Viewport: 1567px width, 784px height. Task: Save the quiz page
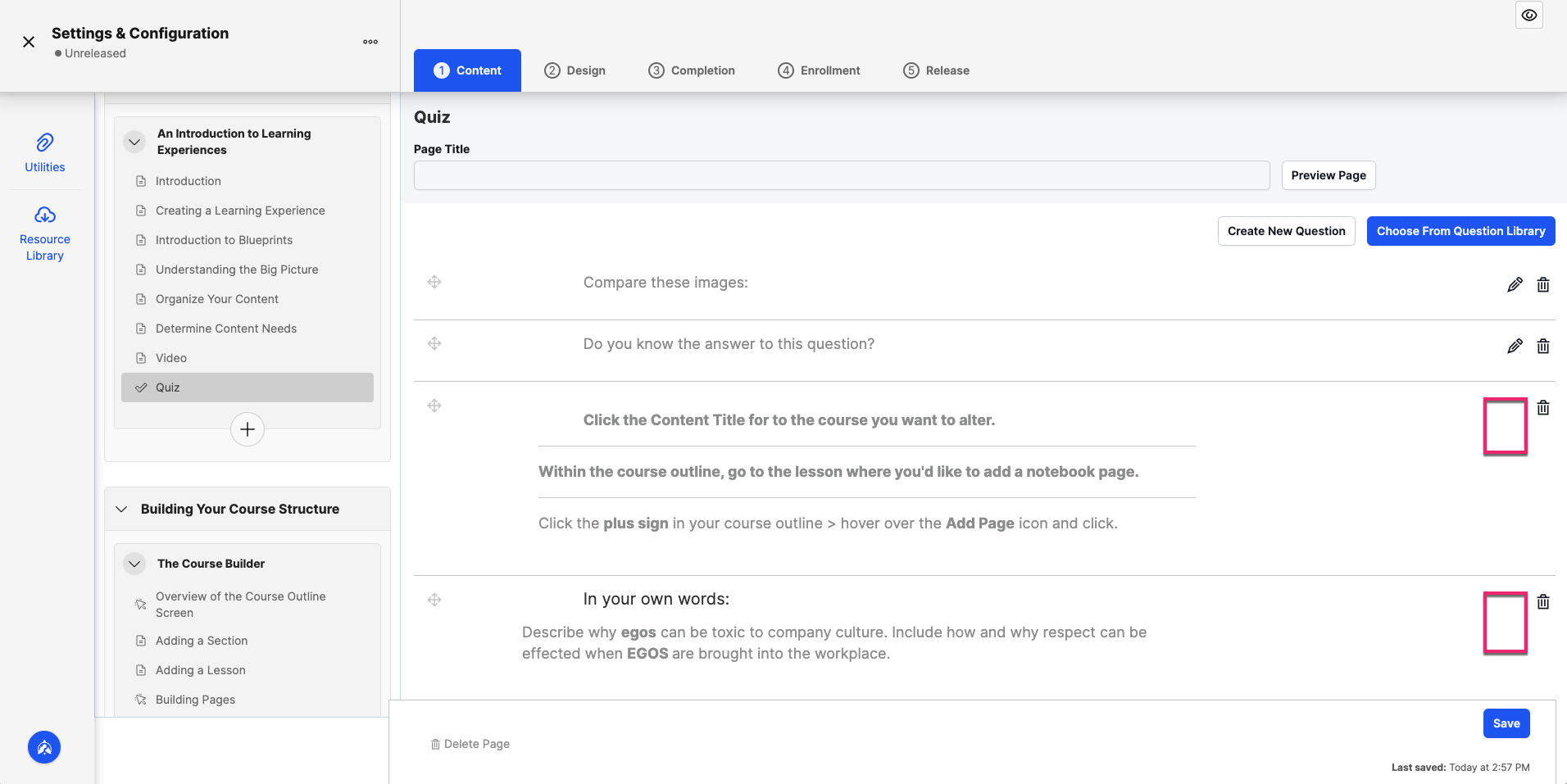(1506, 723)
